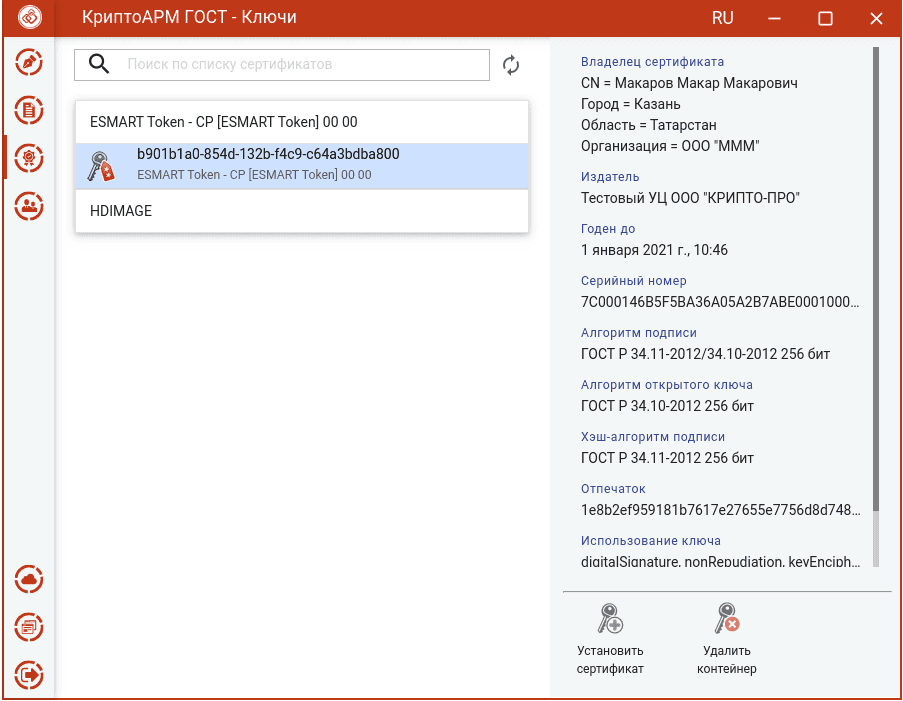Click the line Город = Казань
This screenshot has width=903, height=701.
630,104
